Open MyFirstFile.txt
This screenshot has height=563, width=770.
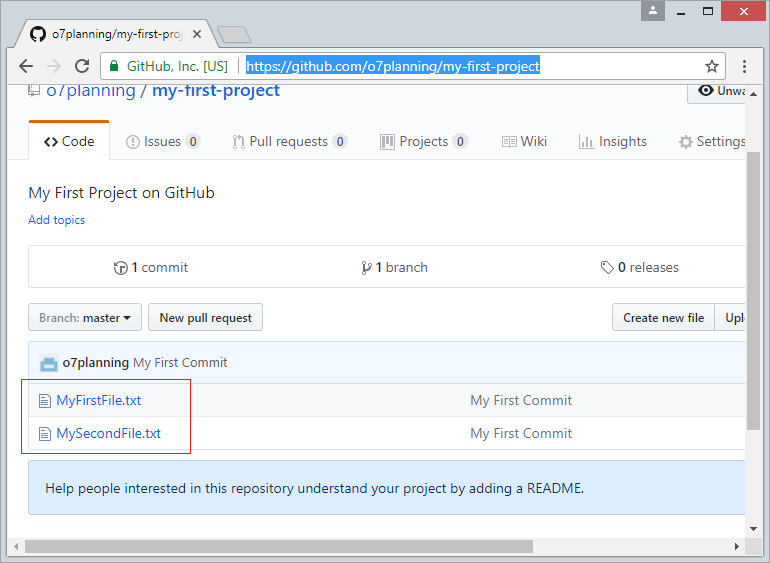(x=99, y=400)
